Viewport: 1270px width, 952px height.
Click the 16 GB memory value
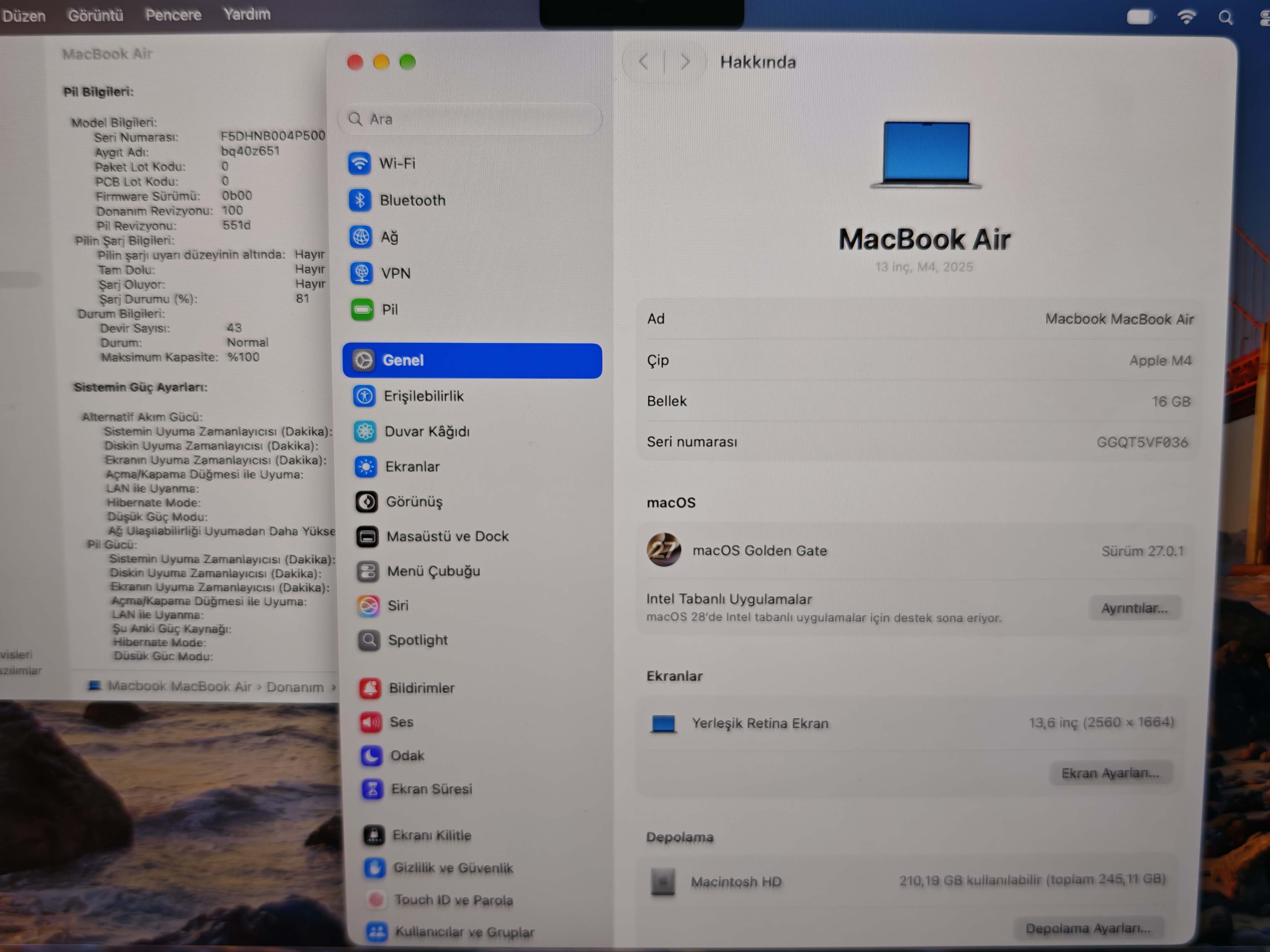(x=1171, y=401)
